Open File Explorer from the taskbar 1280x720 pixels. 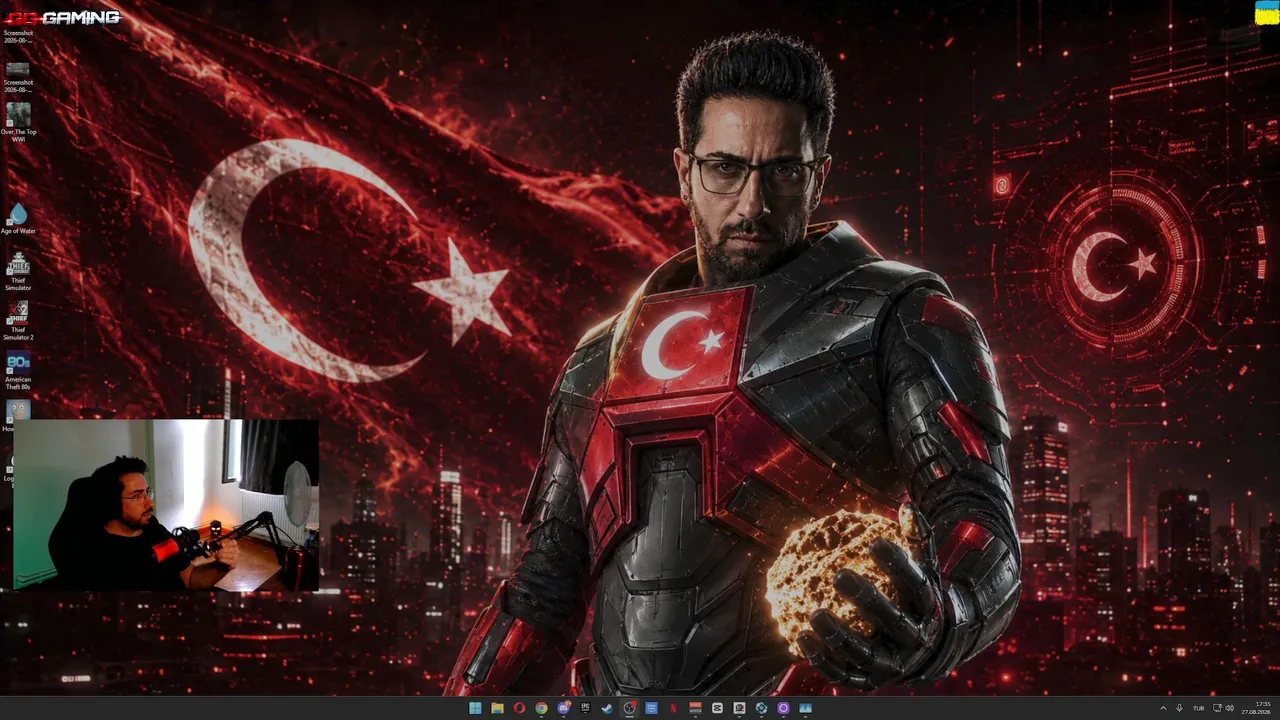(x=497, y=708)
